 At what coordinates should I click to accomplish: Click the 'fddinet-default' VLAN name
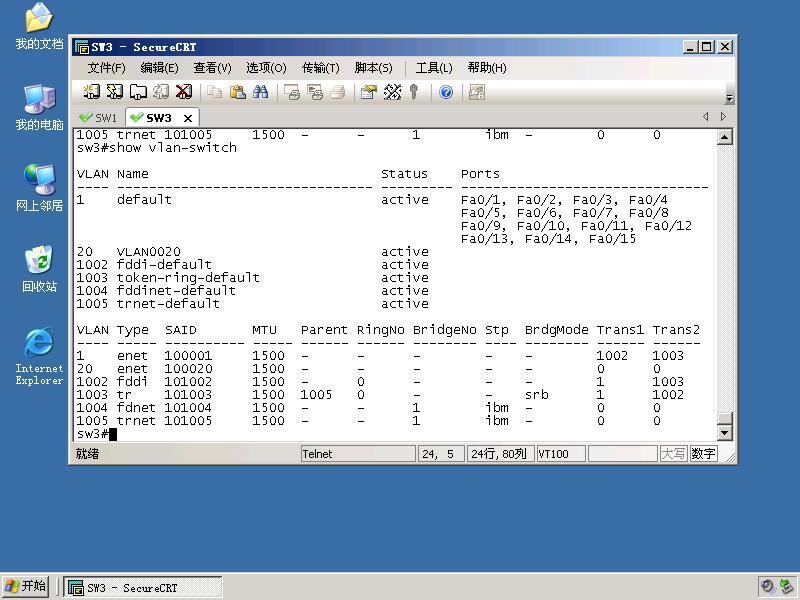click(176, 291)
